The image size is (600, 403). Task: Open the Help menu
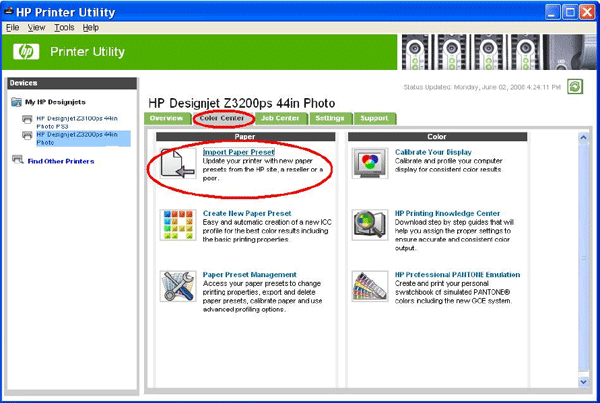(91, 28)
